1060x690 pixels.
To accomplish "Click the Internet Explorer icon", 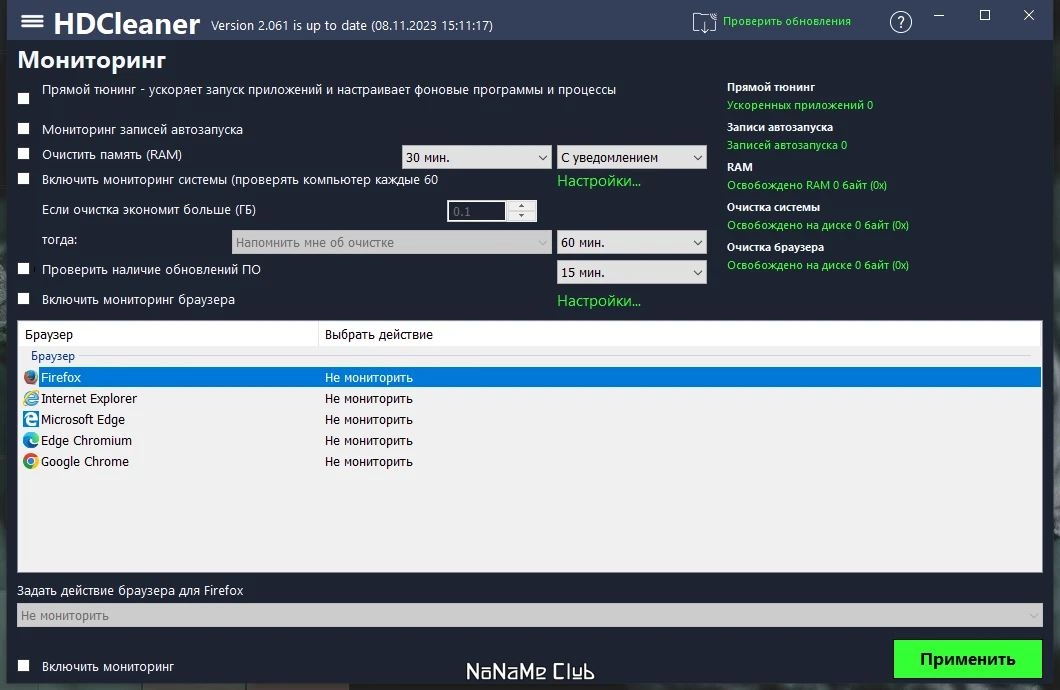I will tap(30, 398).
